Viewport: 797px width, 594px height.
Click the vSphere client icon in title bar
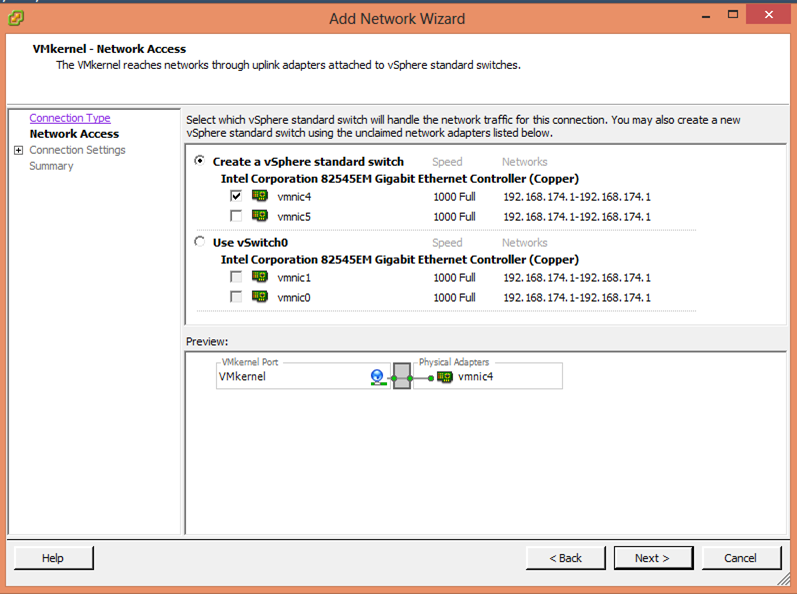pyautogui.click(x=16, y=18)
